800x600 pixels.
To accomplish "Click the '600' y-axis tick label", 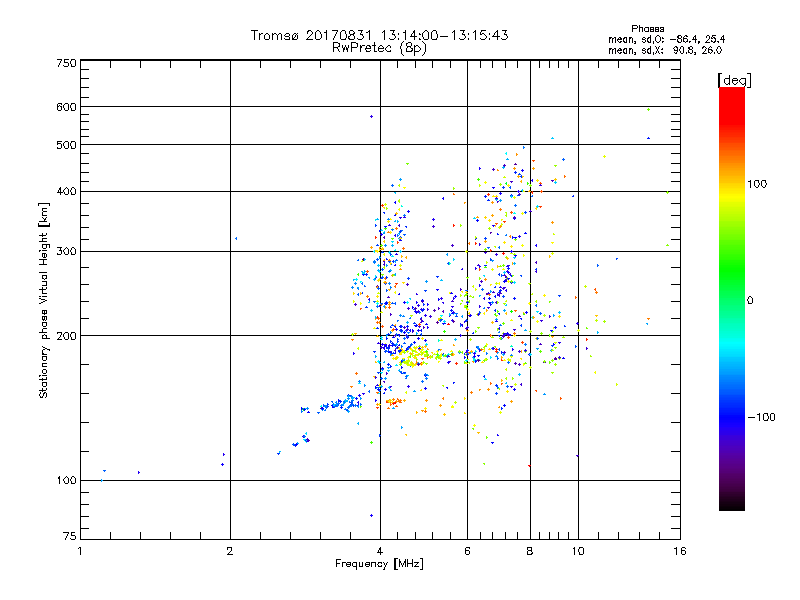I will [67, 107].
